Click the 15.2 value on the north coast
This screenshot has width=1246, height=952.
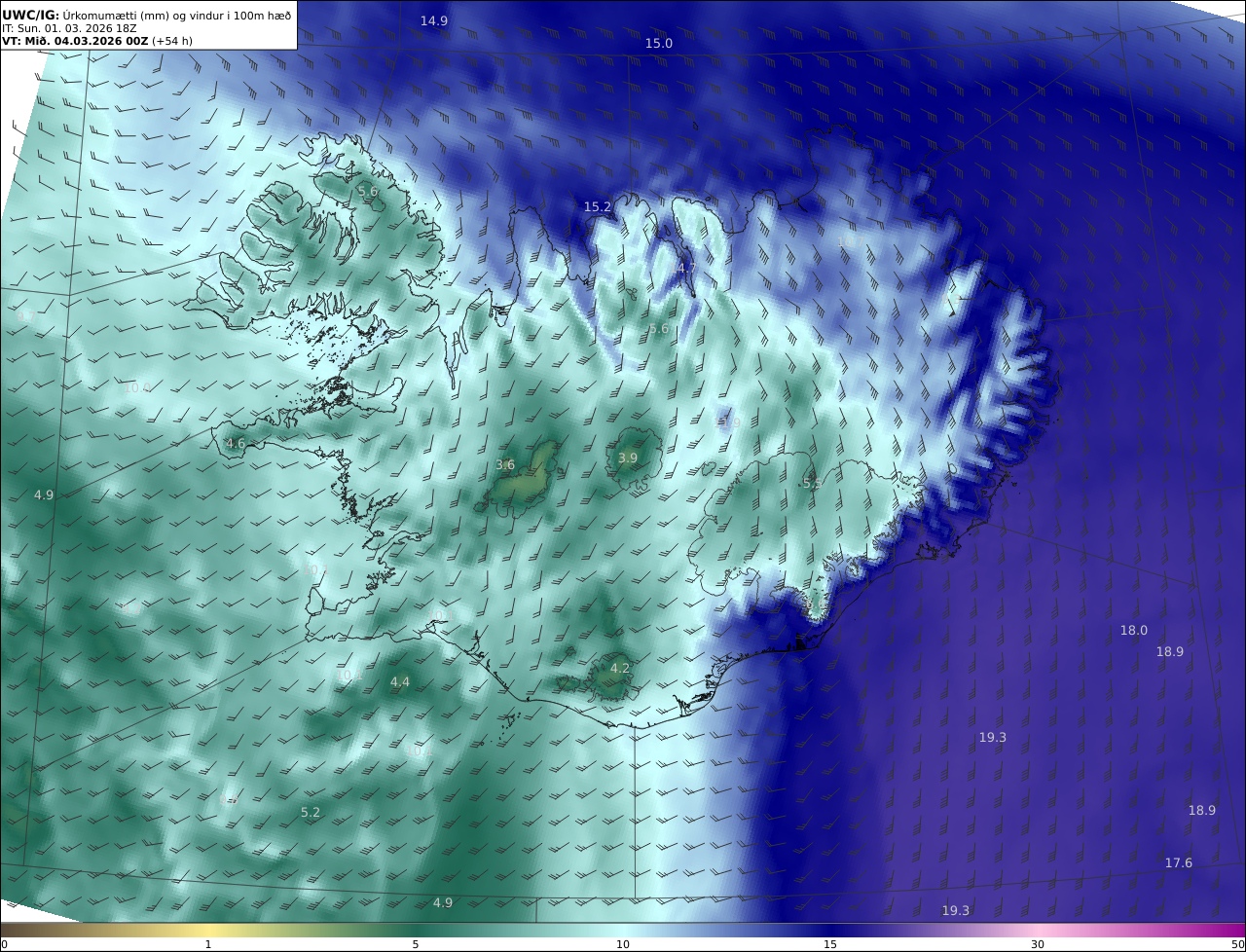598,207
